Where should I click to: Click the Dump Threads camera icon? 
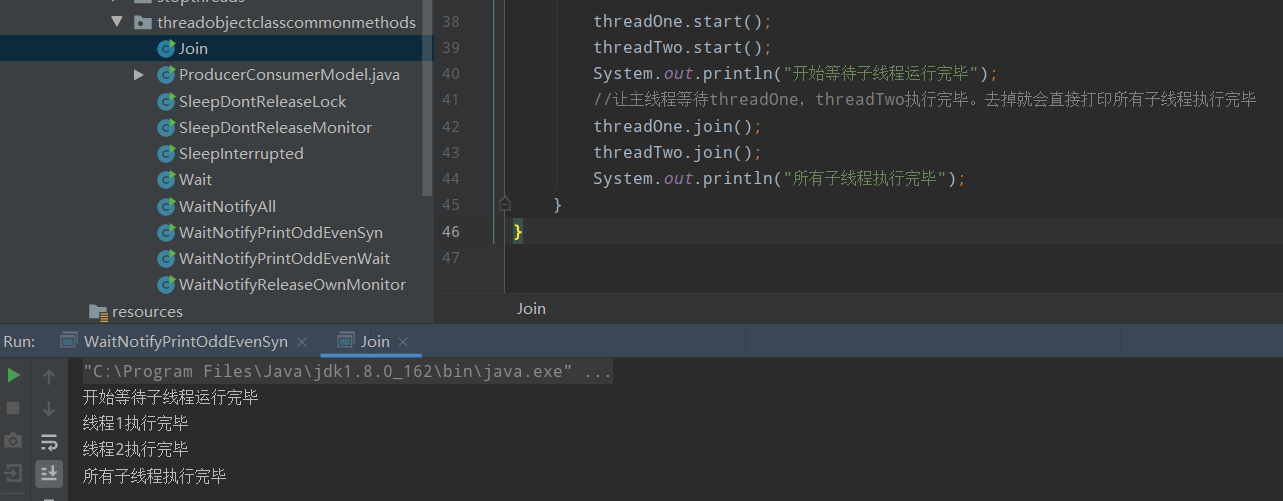coord(13,440)
